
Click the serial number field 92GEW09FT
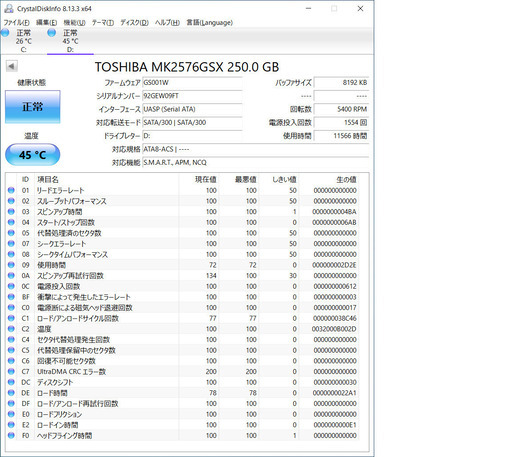click(192, 96)
